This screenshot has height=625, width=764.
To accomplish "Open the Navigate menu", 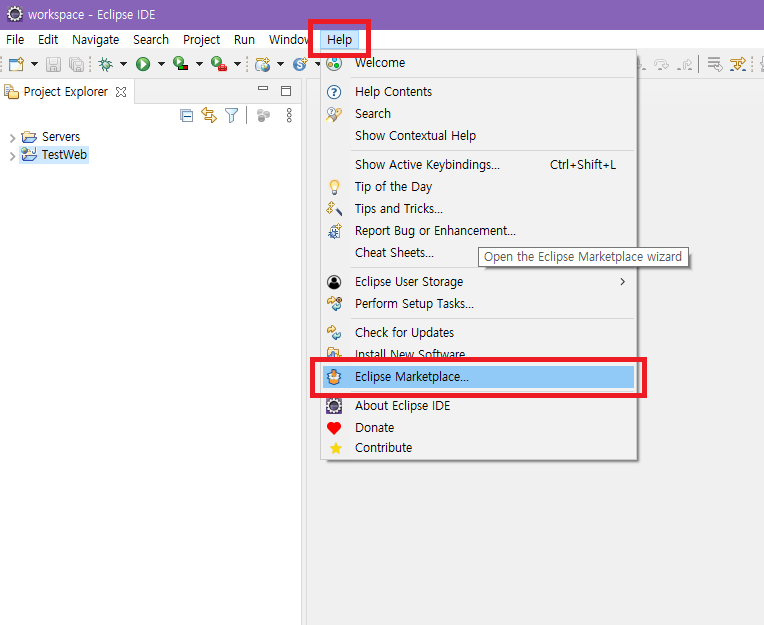I will 96,39.
